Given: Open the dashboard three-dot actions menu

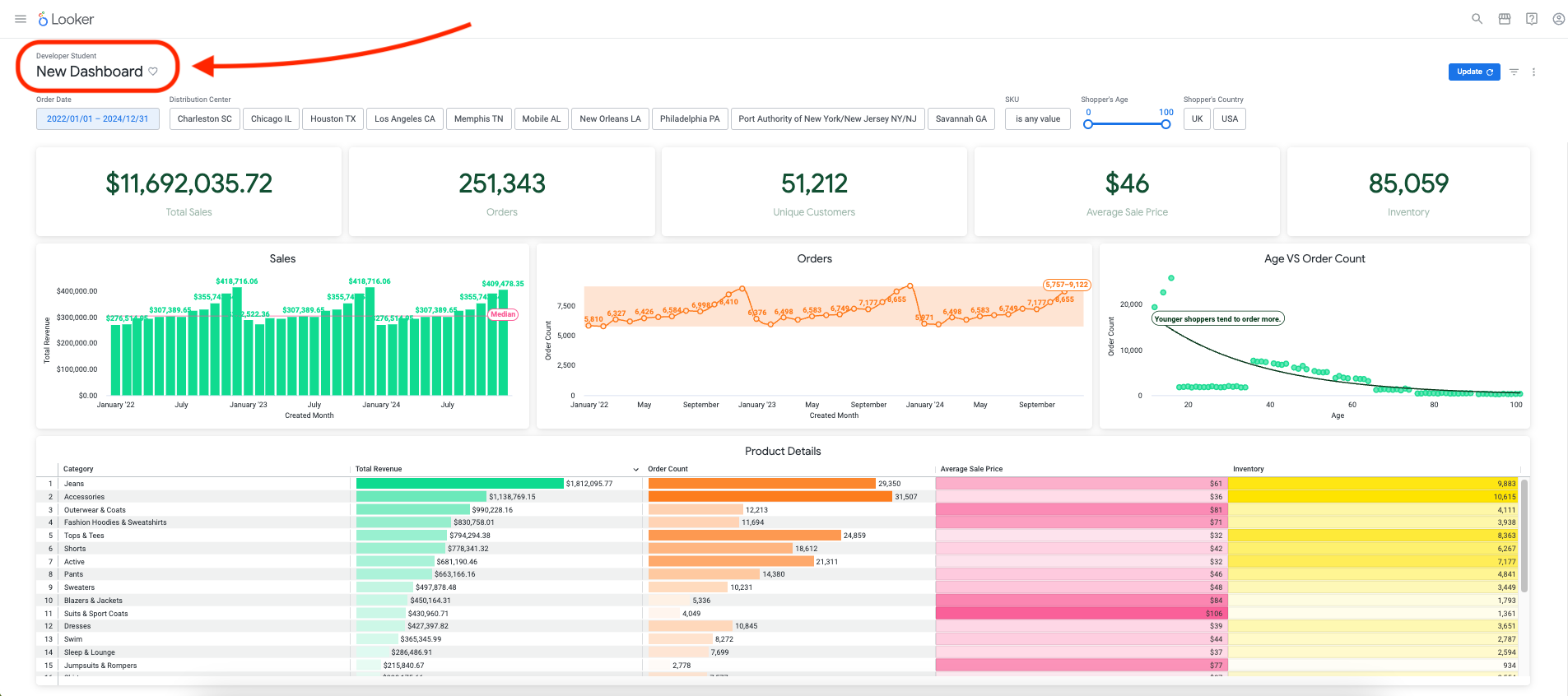Looking at the screenshot, I should coord(1533,72).
